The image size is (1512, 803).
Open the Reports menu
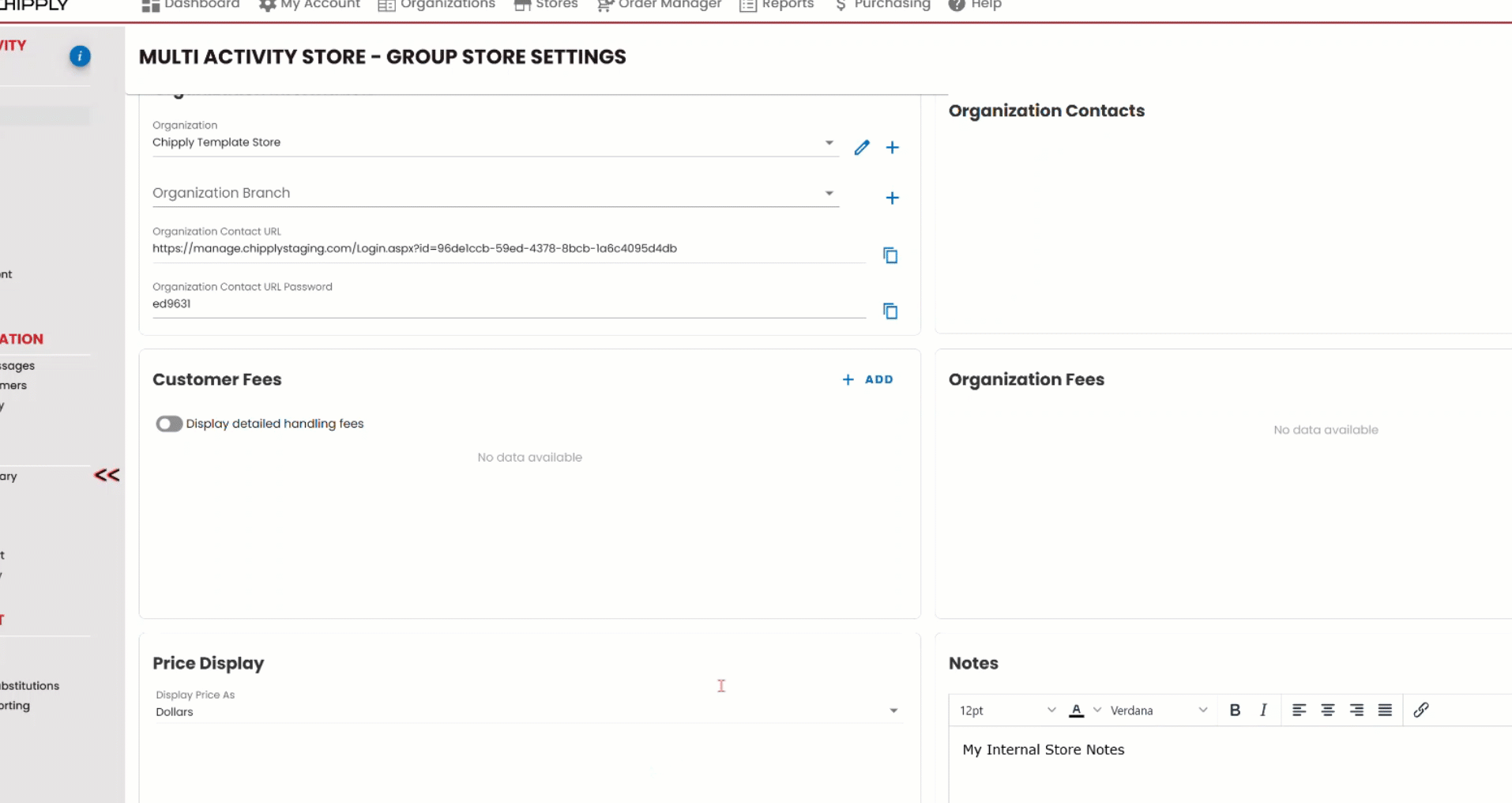coord(777,5)
